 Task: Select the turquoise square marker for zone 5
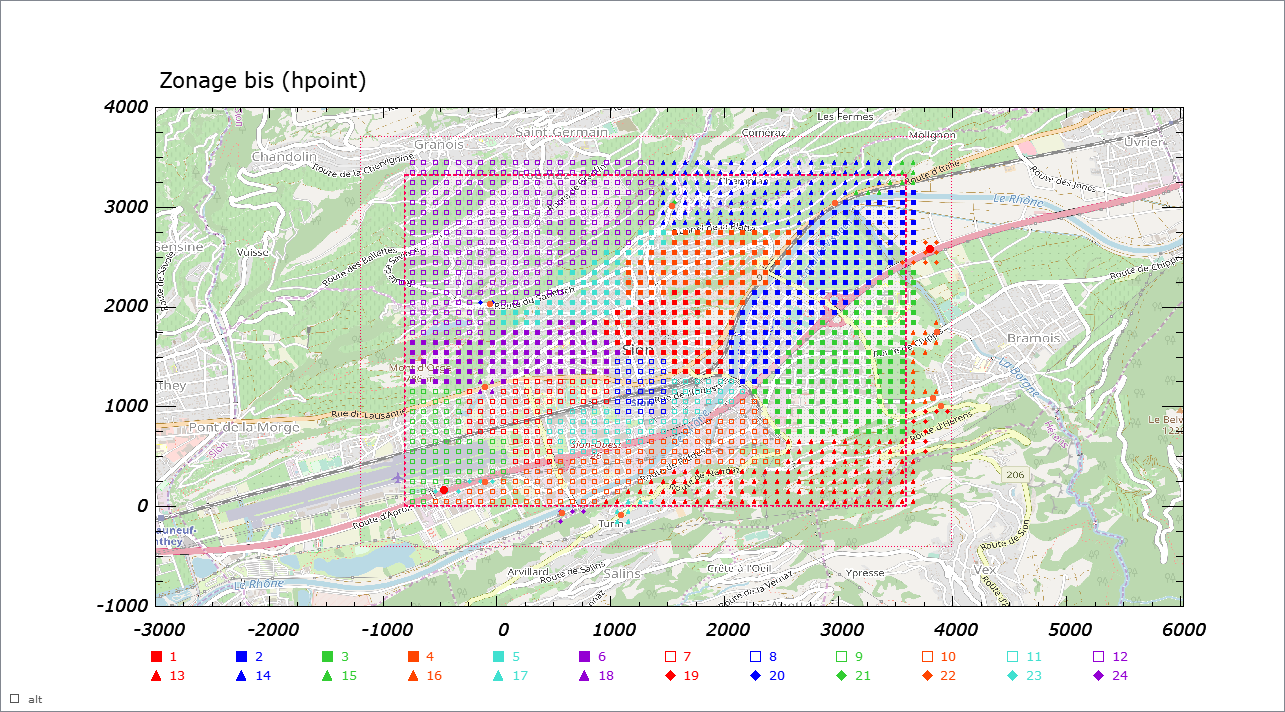(497, 656)
